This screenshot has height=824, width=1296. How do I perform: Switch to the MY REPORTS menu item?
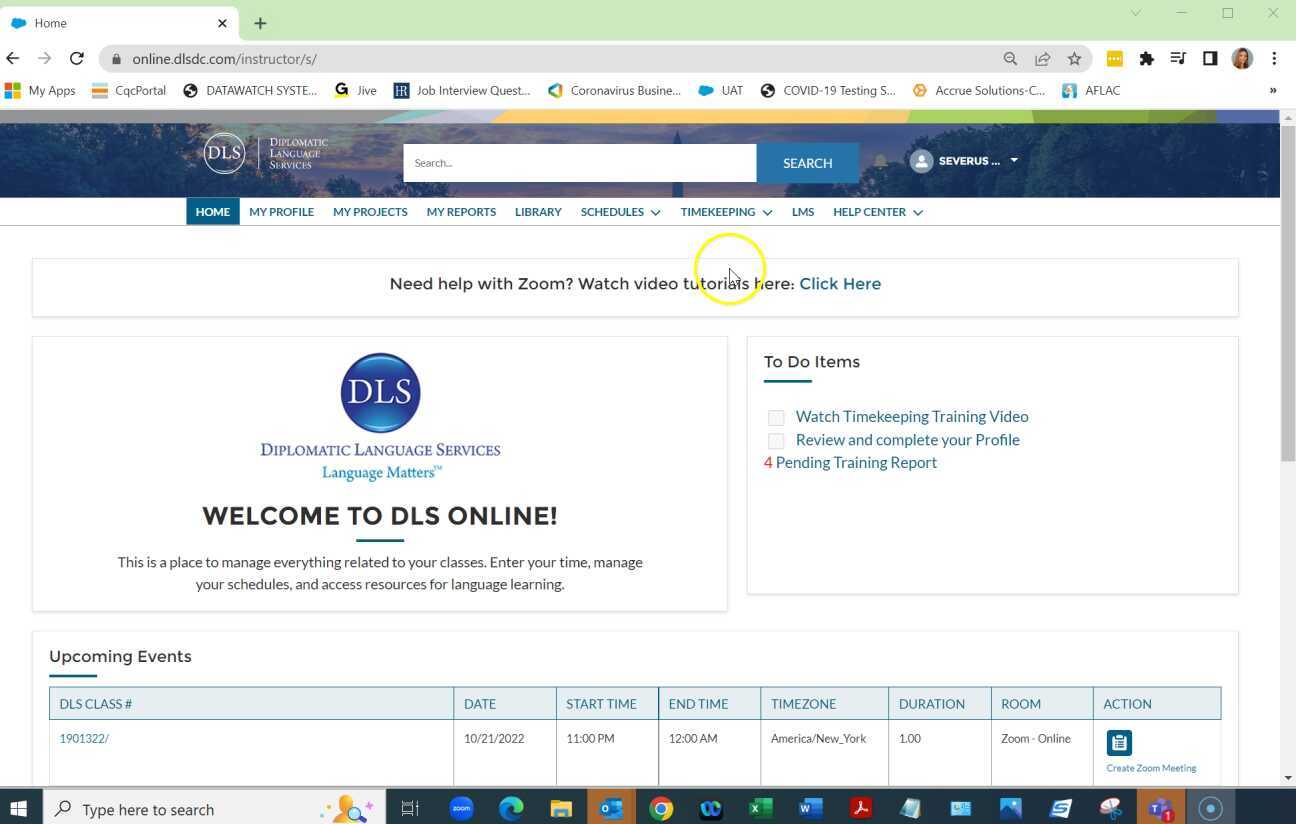[461, 211]
